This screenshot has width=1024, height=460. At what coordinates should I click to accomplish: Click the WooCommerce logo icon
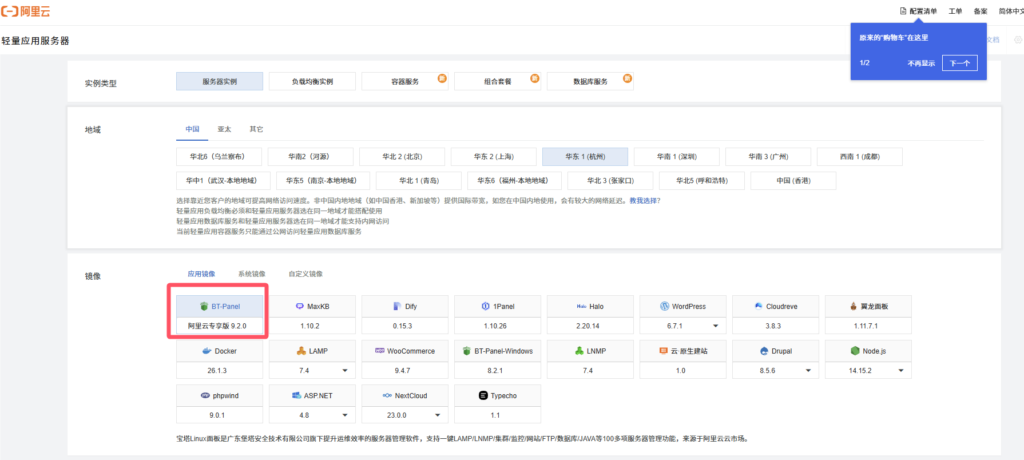tap(379, 351)
